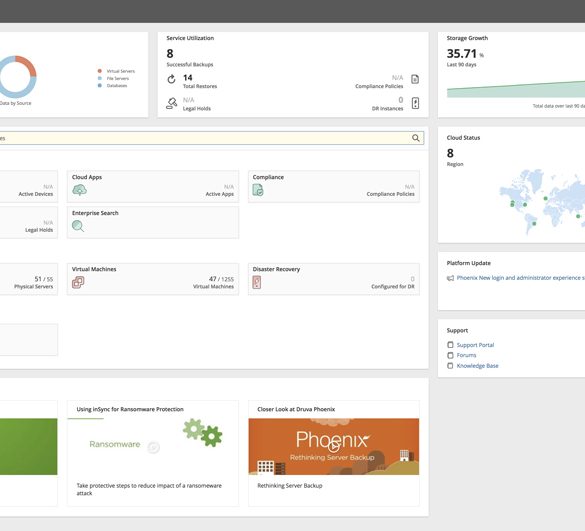
Task: Click the '14' Total Restores value
Action: click(188, 78)
